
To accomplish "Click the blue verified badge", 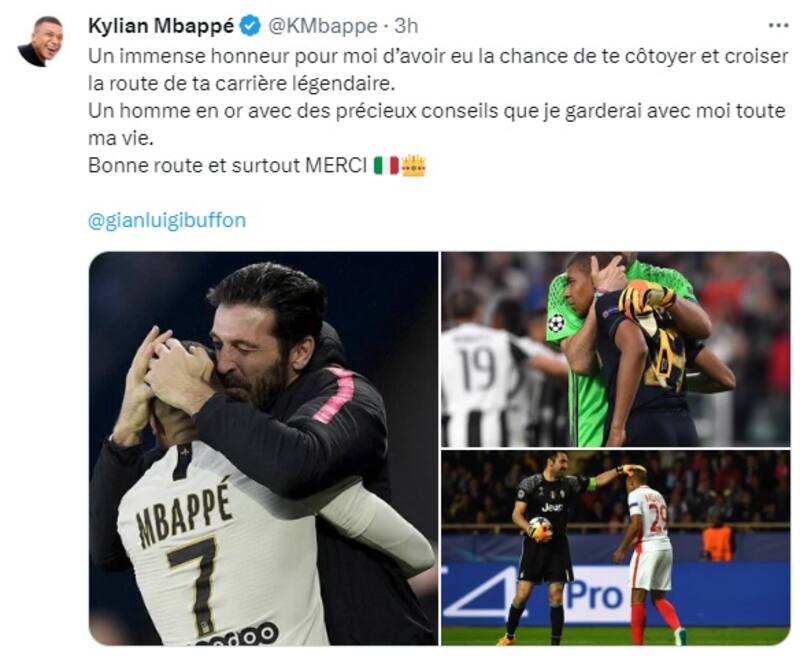I will pyautogui.click(x=249, y=26).
